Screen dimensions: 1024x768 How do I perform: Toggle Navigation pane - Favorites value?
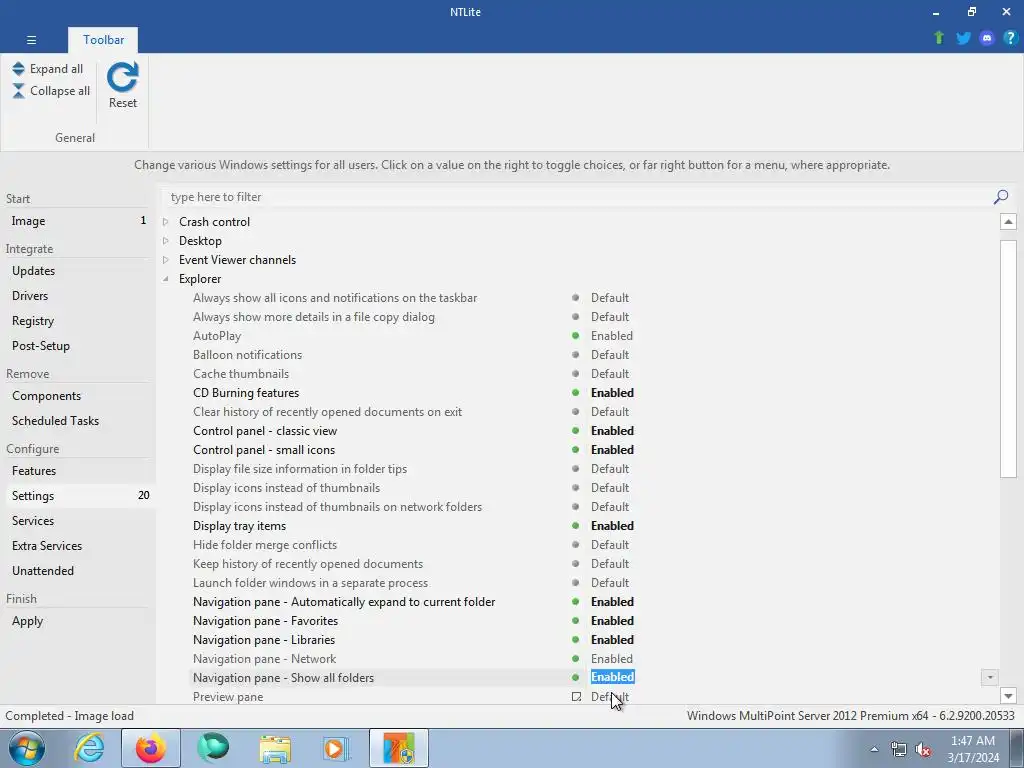(613, 620)
